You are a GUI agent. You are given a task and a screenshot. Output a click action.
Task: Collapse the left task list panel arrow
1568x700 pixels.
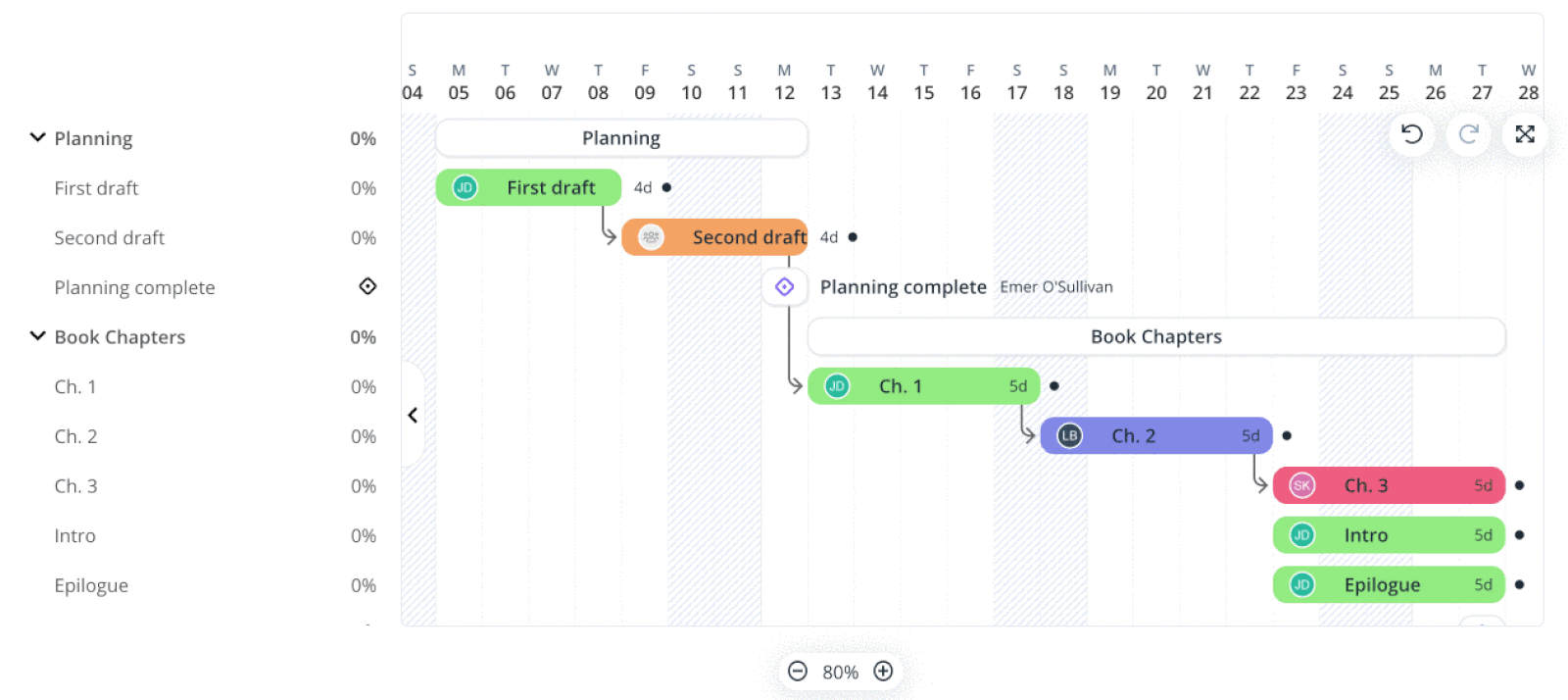click(413, 416)
